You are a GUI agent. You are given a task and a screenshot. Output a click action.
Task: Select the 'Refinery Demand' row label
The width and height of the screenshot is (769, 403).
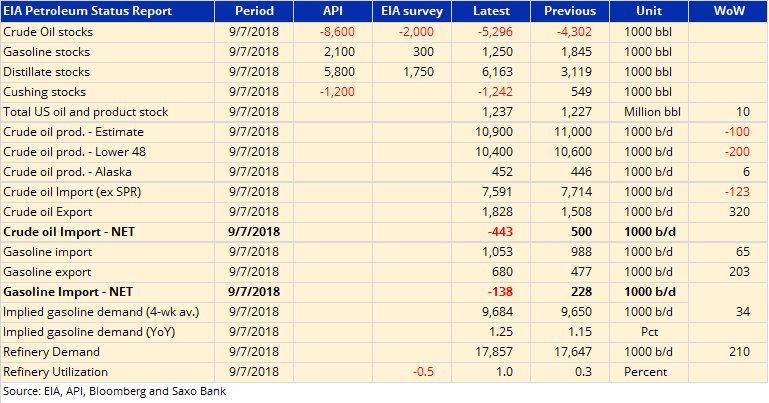pyautogui.click(x=51, y=352)
